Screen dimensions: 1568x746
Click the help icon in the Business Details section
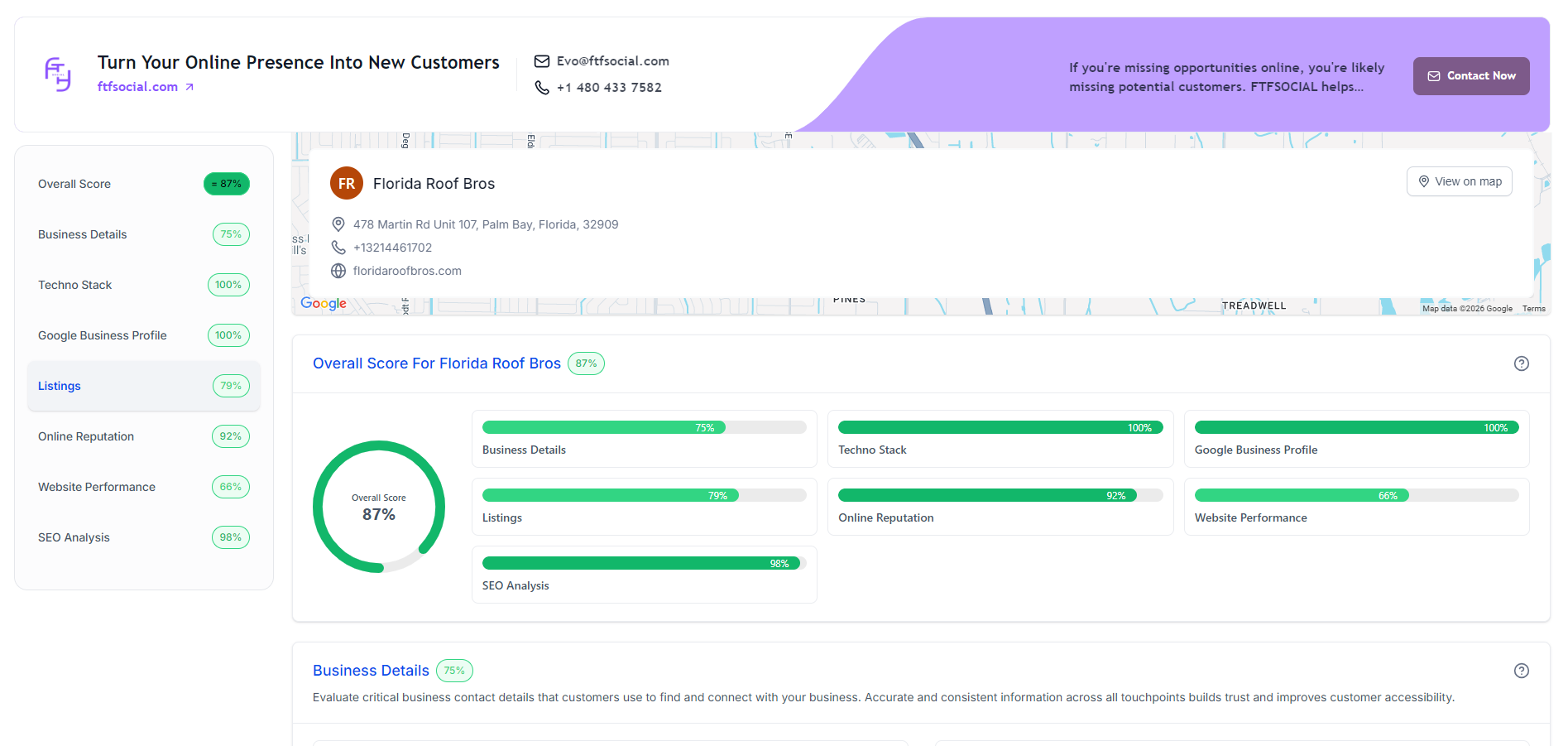tap(1522, 671)
